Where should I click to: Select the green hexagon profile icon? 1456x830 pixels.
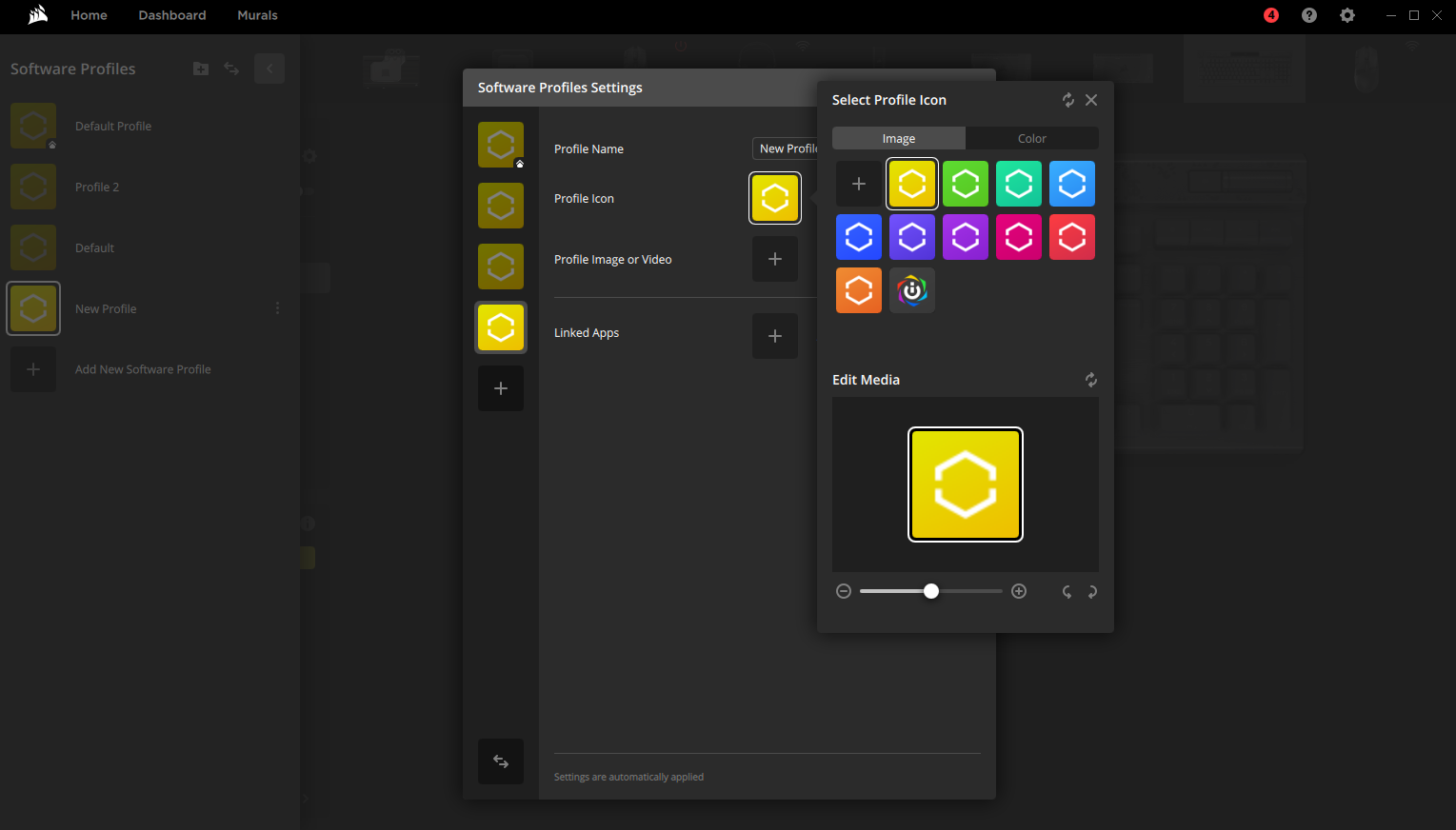click(965, 184)
